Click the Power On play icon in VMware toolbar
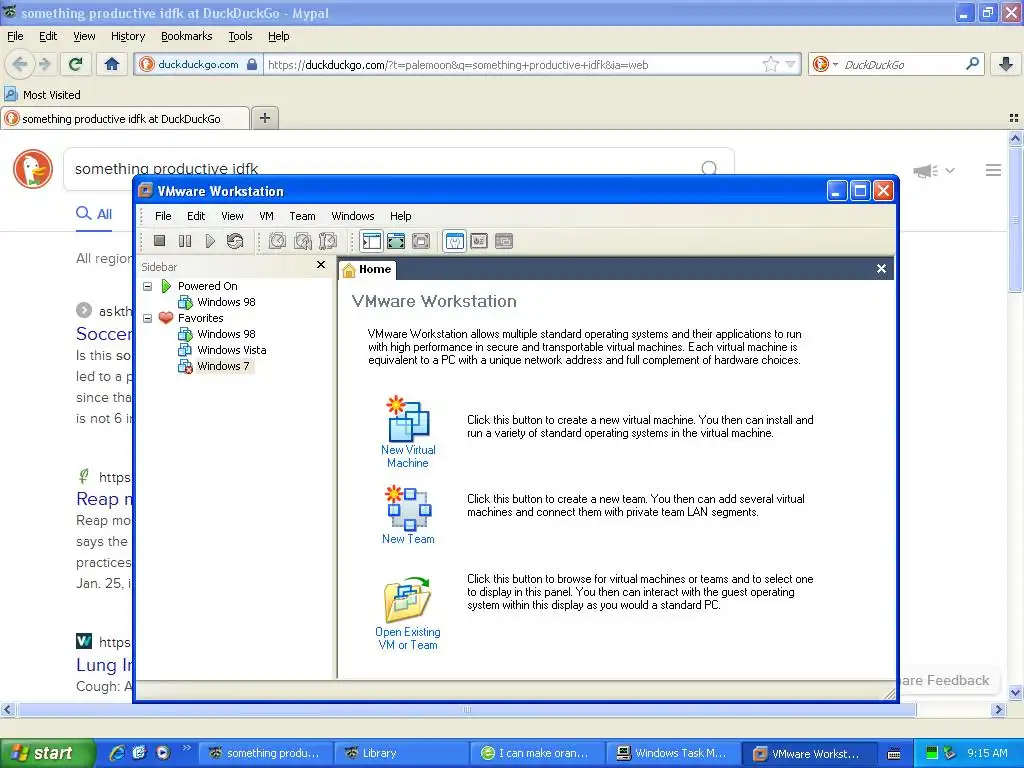This screenshot has width=1024, height=768. pyautogui.click(x=210, y=241)
